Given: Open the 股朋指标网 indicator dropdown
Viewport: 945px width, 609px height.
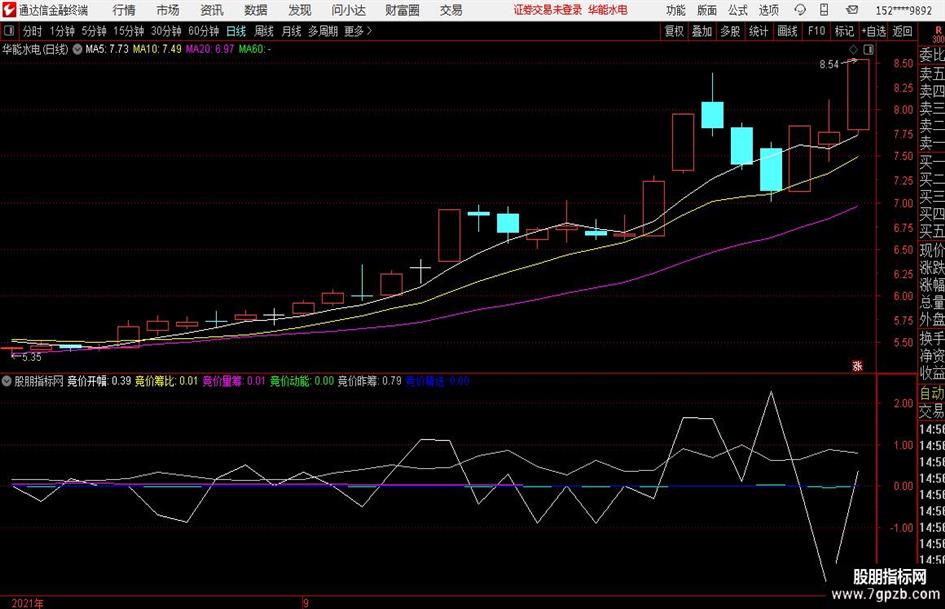Looking at the screenshot, I should tap(7, 381).
